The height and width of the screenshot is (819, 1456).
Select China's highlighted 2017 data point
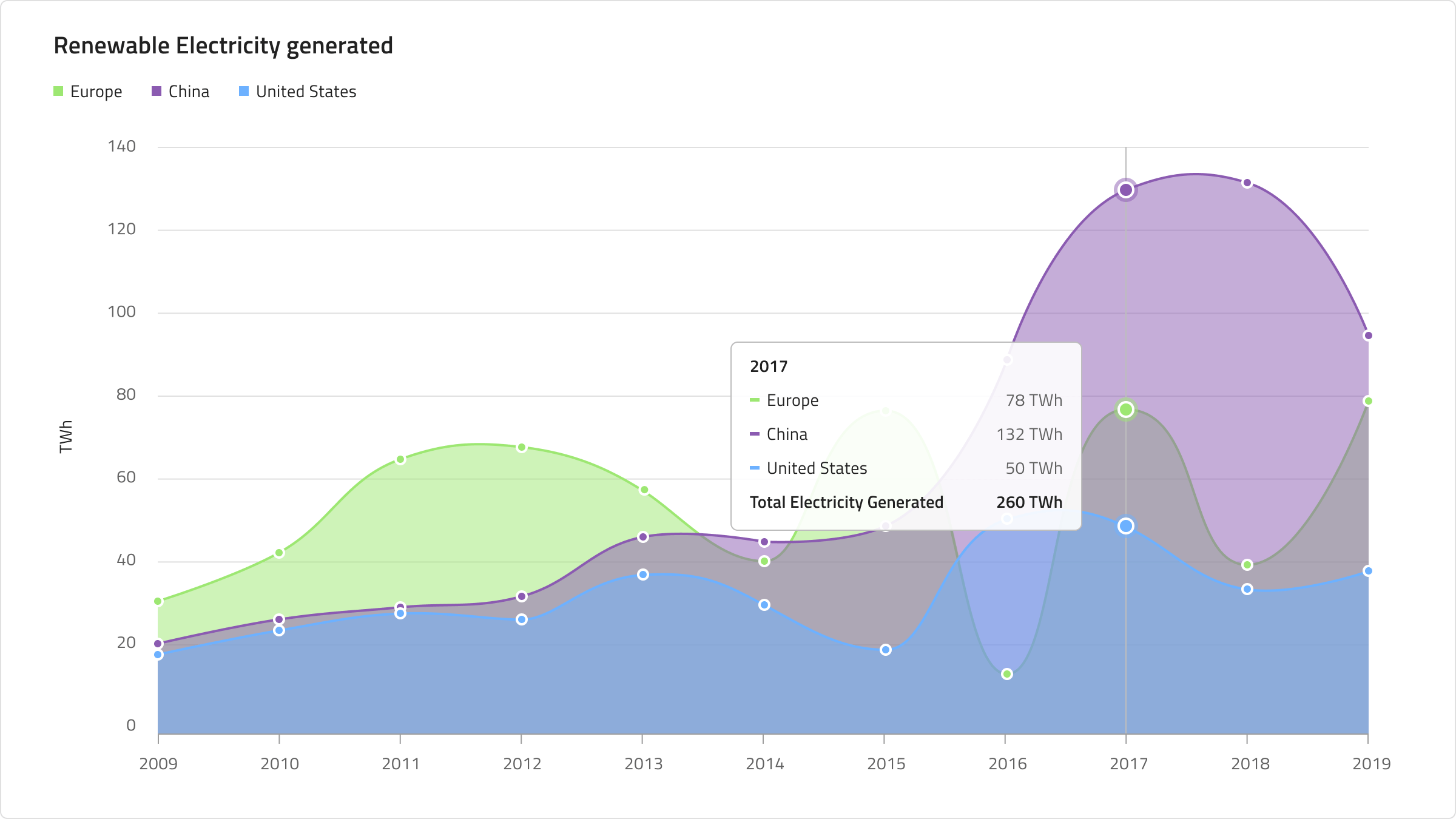[x=1126, y=190]
